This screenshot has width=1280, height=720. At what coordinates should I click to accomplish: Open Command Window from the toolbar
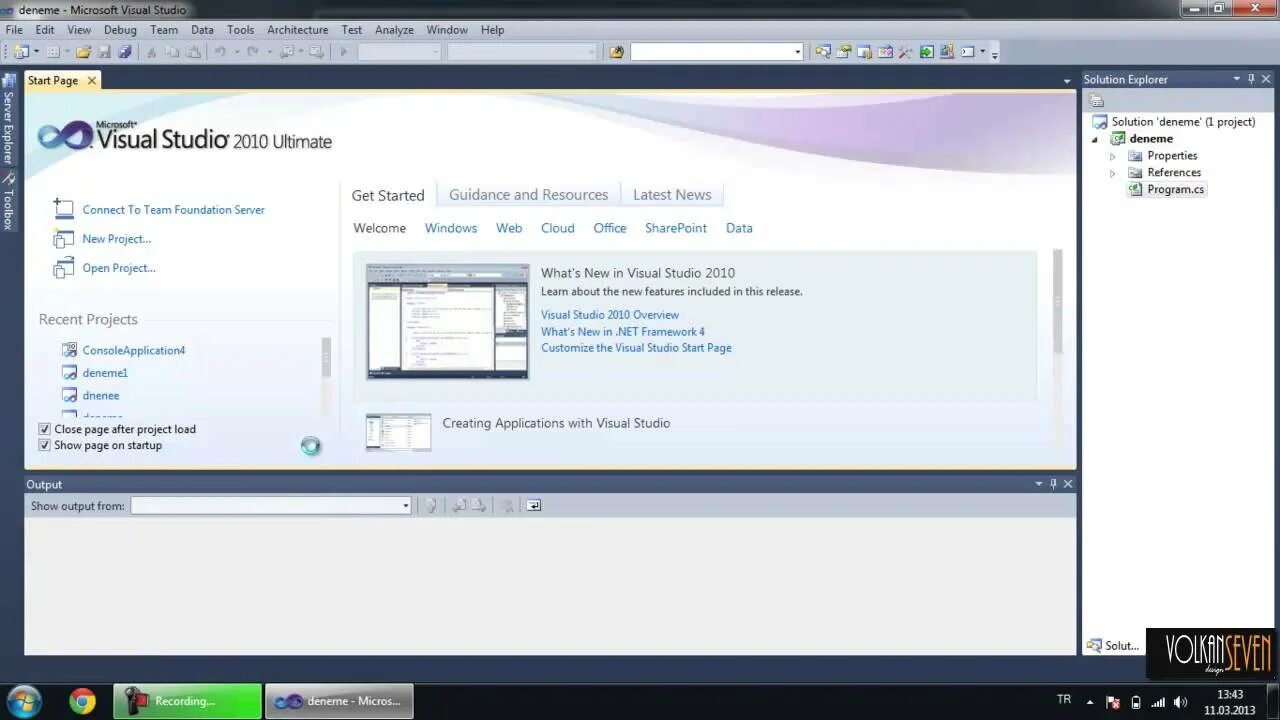click(x=967, y=52)
